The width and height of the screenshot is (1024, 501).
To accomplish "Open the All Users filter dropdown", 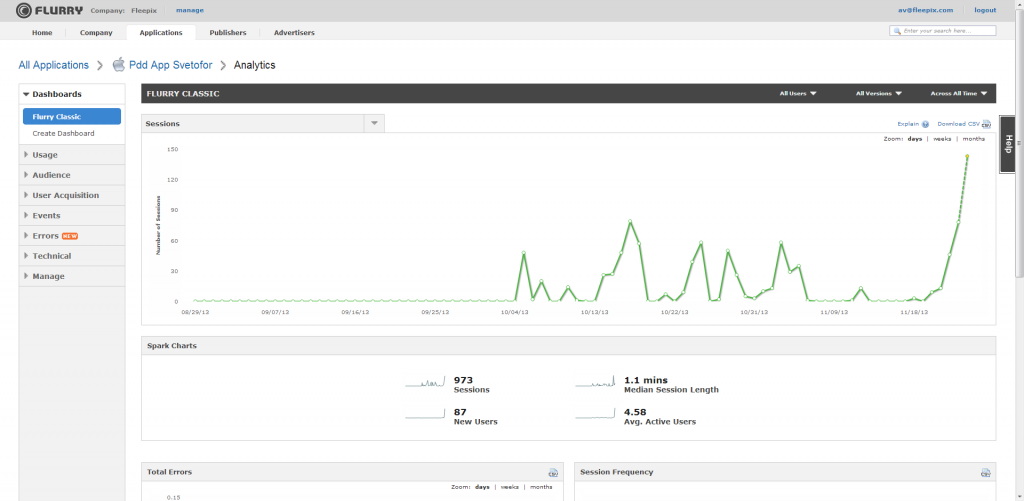I will click(x=798, y=93).
